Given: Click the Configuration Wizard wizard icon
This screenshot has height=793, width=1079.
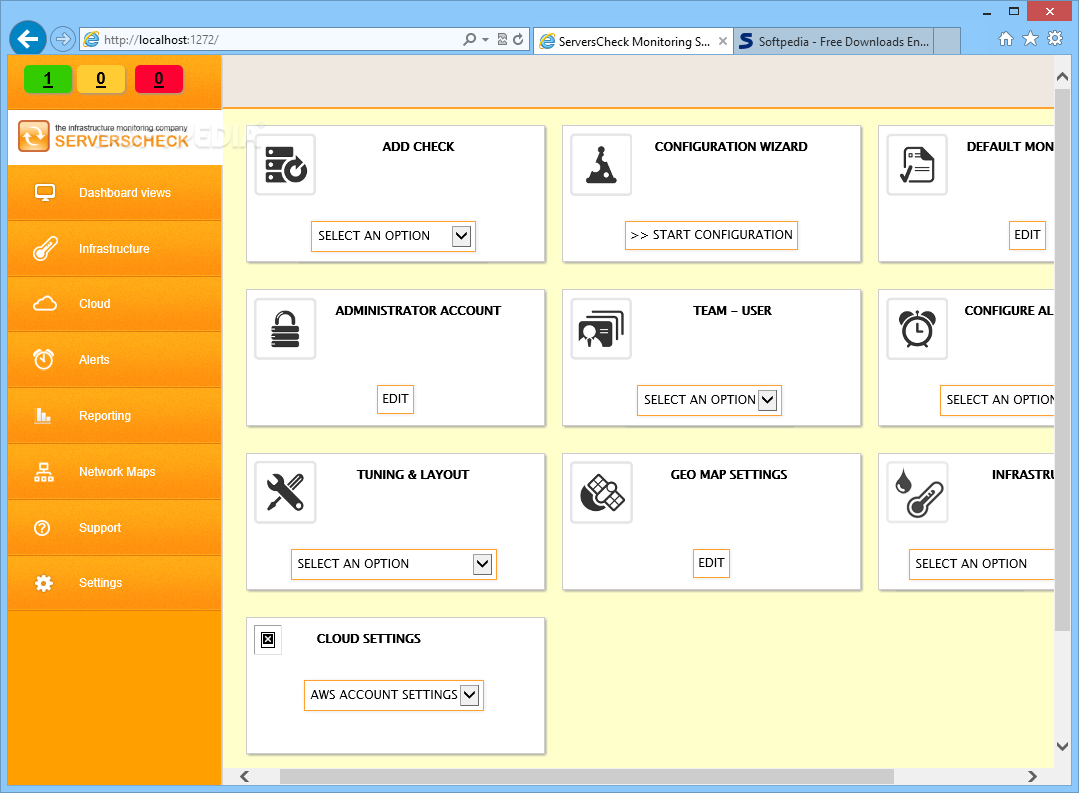Looking at the screenshot, I should (x=601, y=165).
